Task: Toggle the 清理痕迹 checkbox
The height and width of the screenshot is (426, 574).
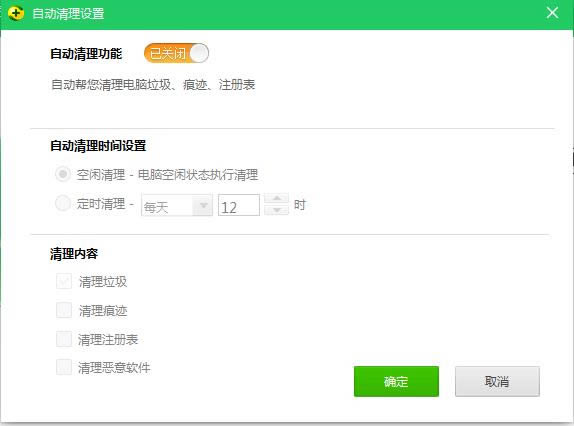Action: tap(64, 310)
